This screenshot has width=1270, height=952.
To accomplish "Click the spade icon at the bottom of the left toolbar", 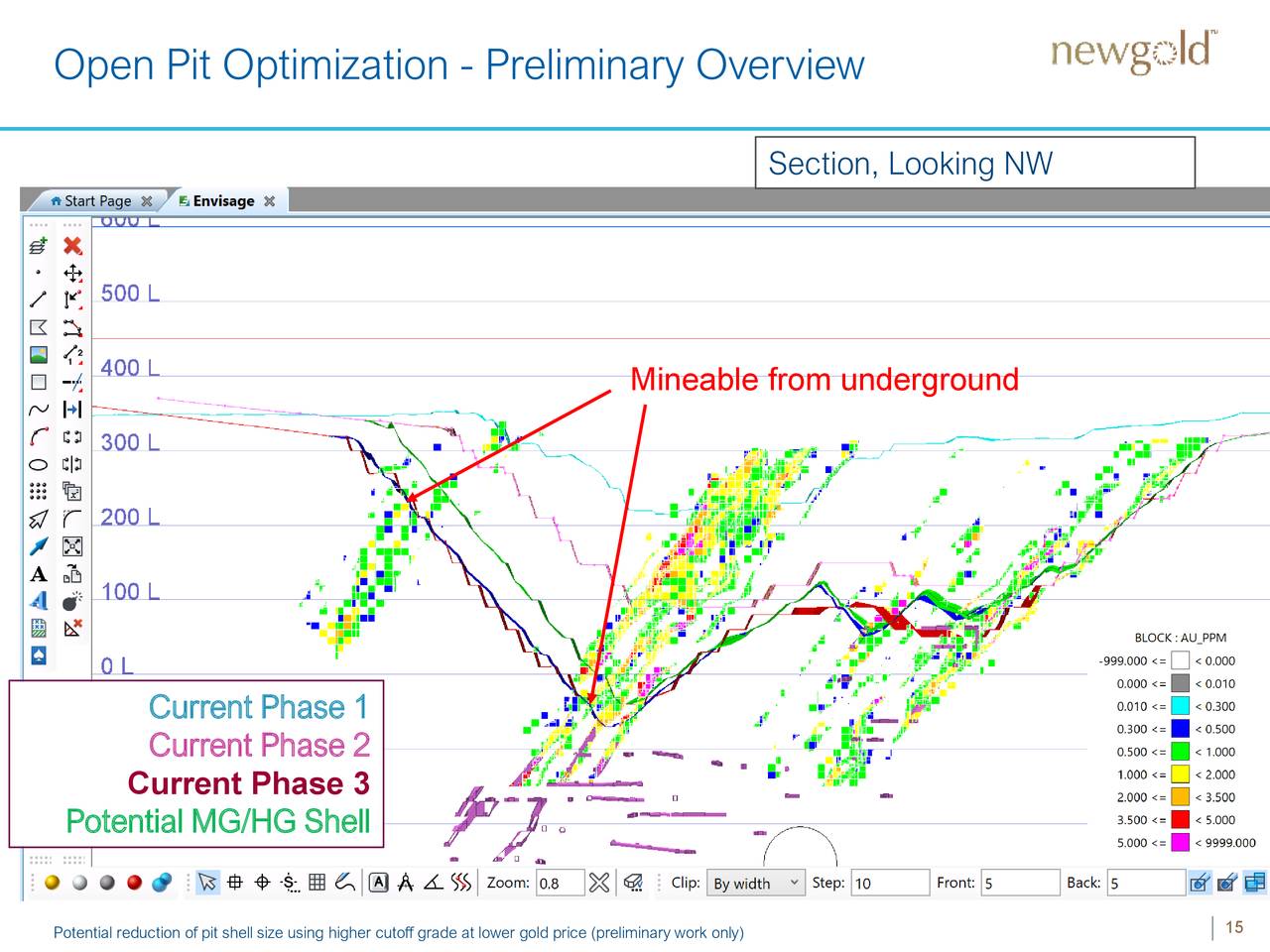I will click(38, 654).
